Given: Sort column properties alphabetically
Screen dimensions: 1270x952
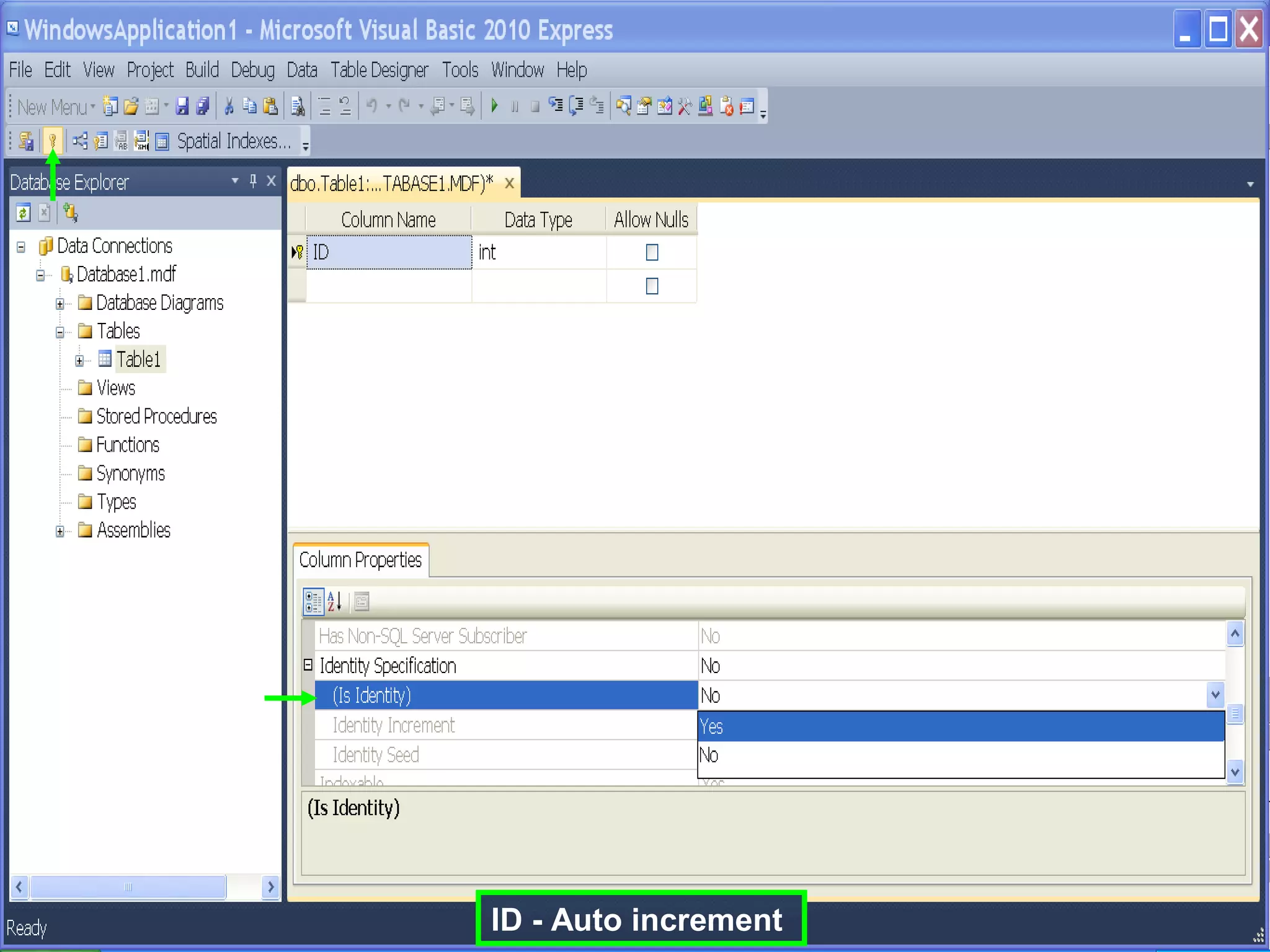Looking at the screenshot, I should tap(334, 601).
